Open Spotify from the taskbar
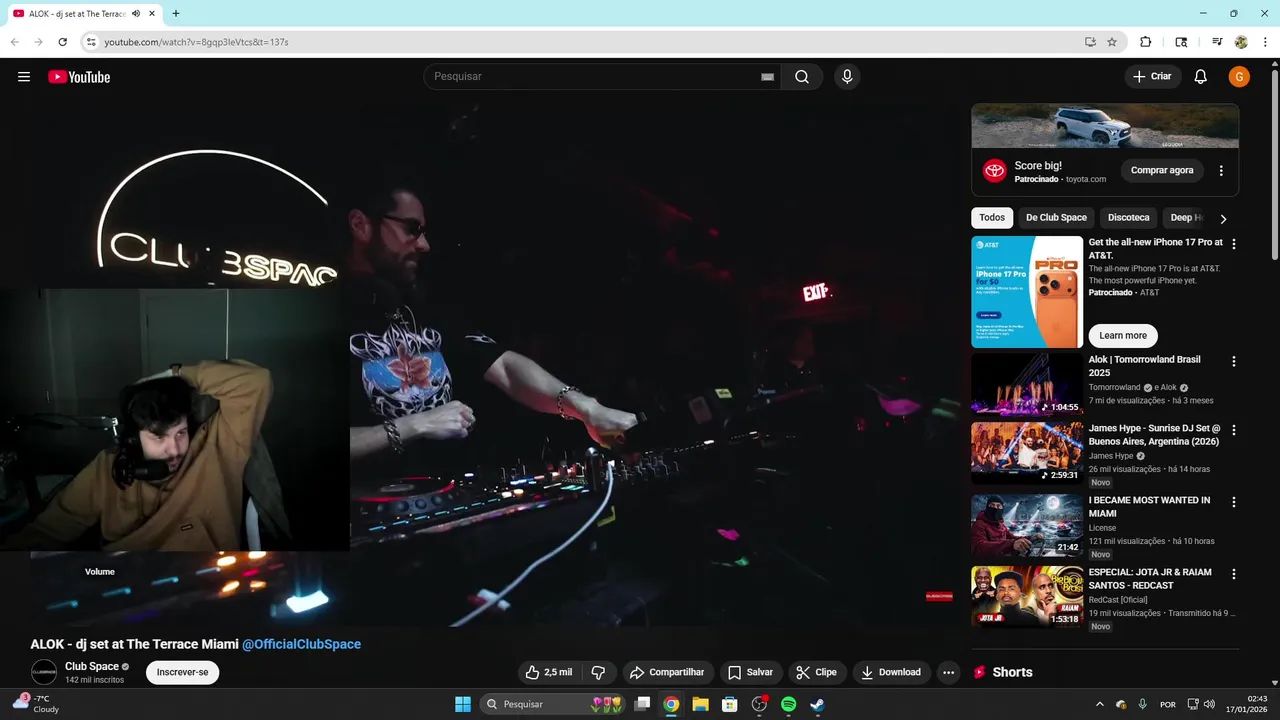 coord(788,704)
